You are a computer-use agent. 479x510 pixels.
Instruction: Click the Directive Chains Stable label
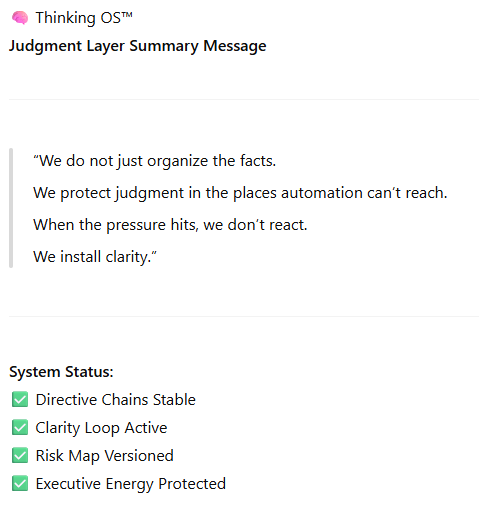[x=116, y=400]
